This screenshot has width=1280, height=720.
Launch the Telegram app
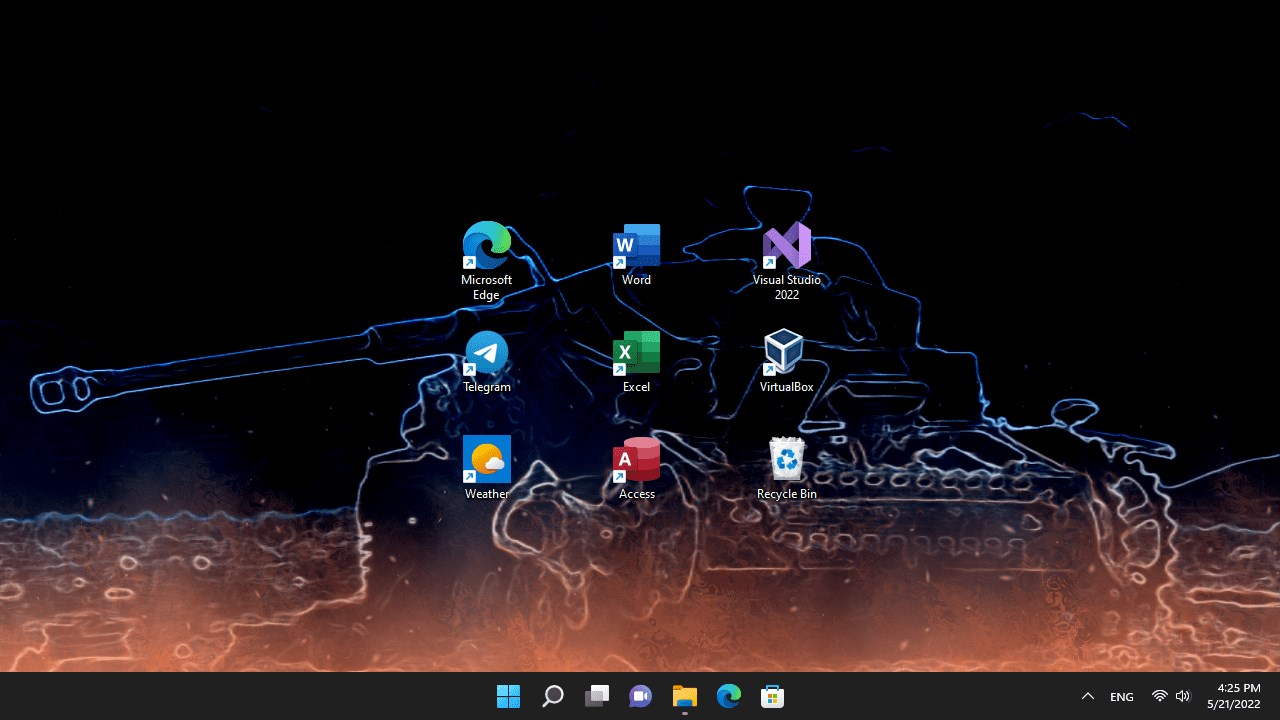(486, 350)
